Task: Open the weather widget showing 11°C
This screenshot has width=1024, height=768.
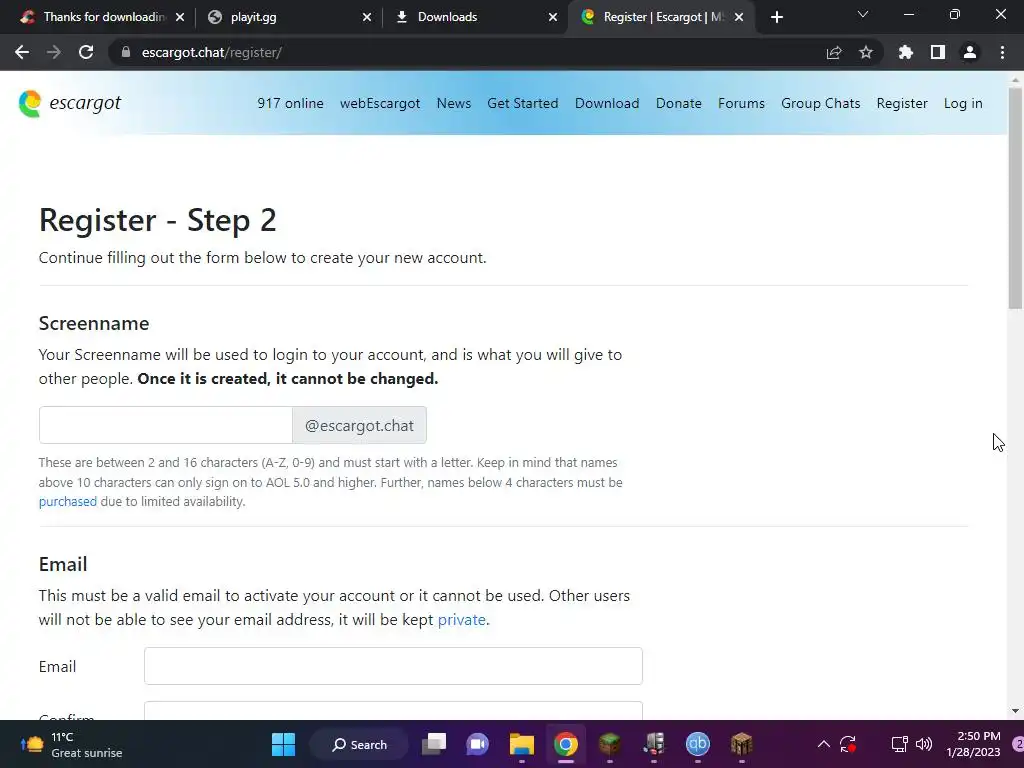Action: [71, 744]
